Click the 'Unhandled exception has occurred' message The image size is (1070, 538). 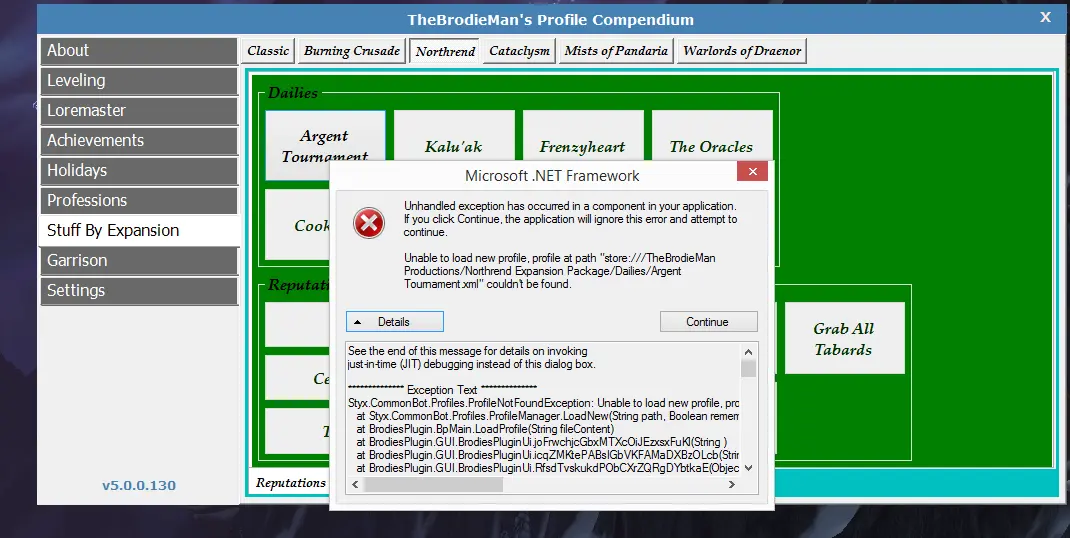tap(570, 218)
